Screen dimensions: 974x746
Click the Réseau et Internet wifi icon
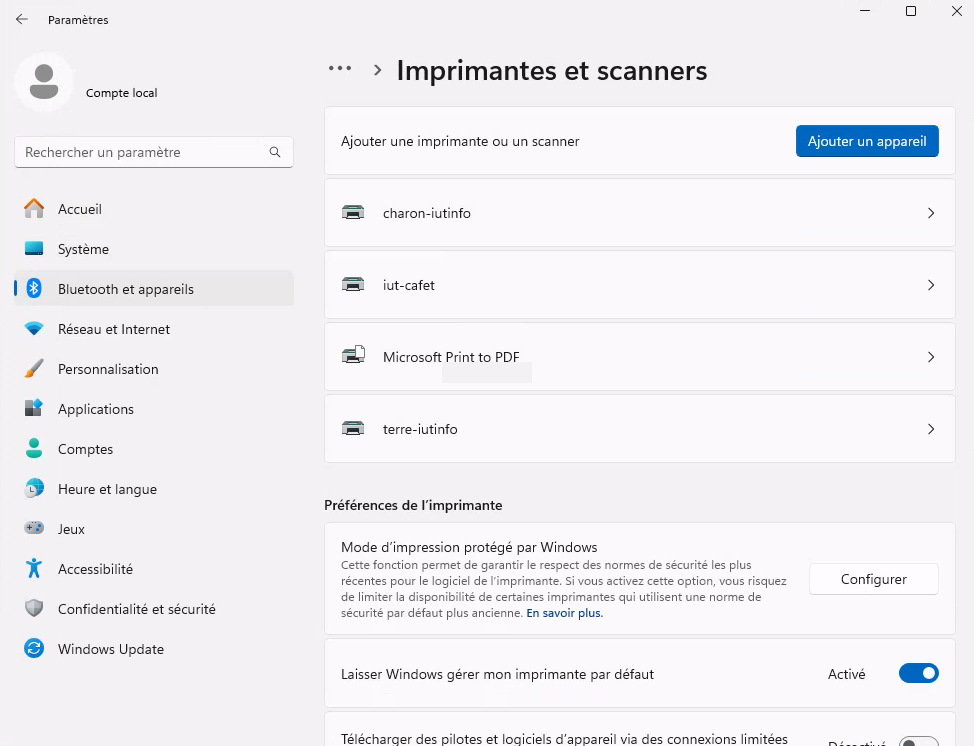click(34, 329)
